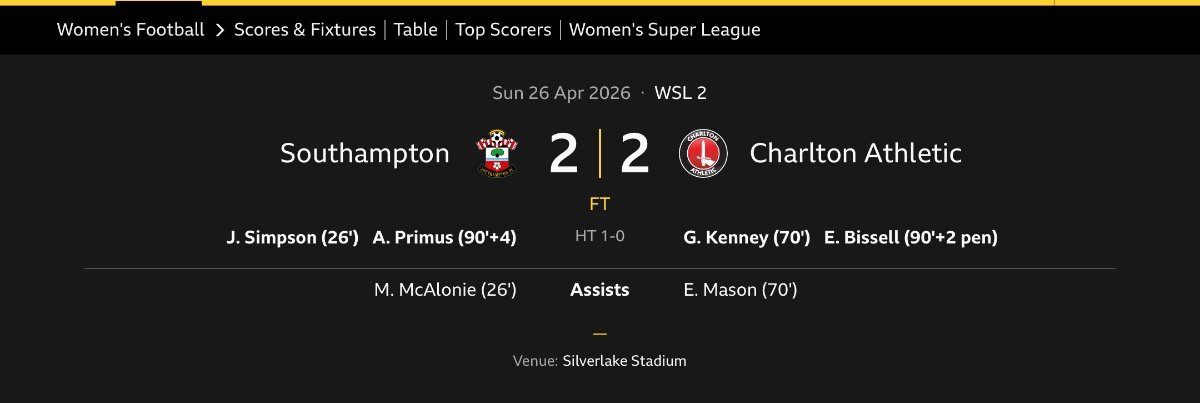Screen dimensions: 1200x403
Task: Open the Table navigation item
Action: (415, 30)
